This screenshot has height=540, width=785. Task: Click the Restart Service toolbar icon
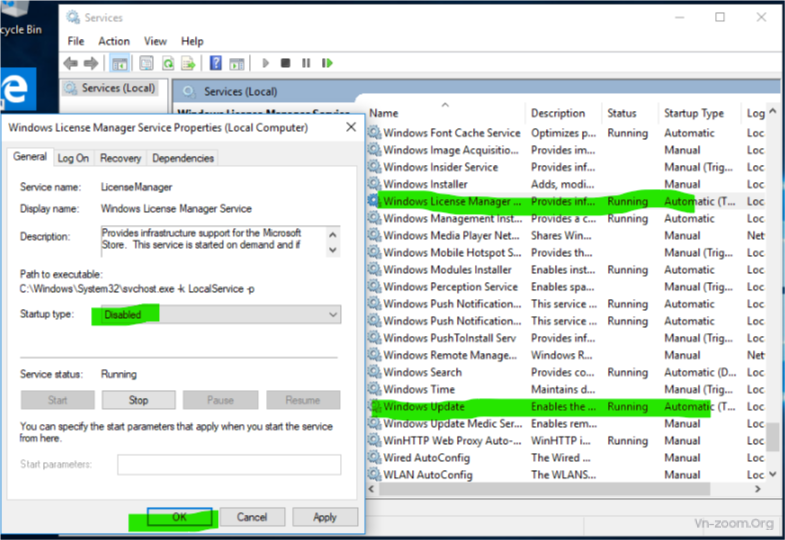click(x=325, y=63)
